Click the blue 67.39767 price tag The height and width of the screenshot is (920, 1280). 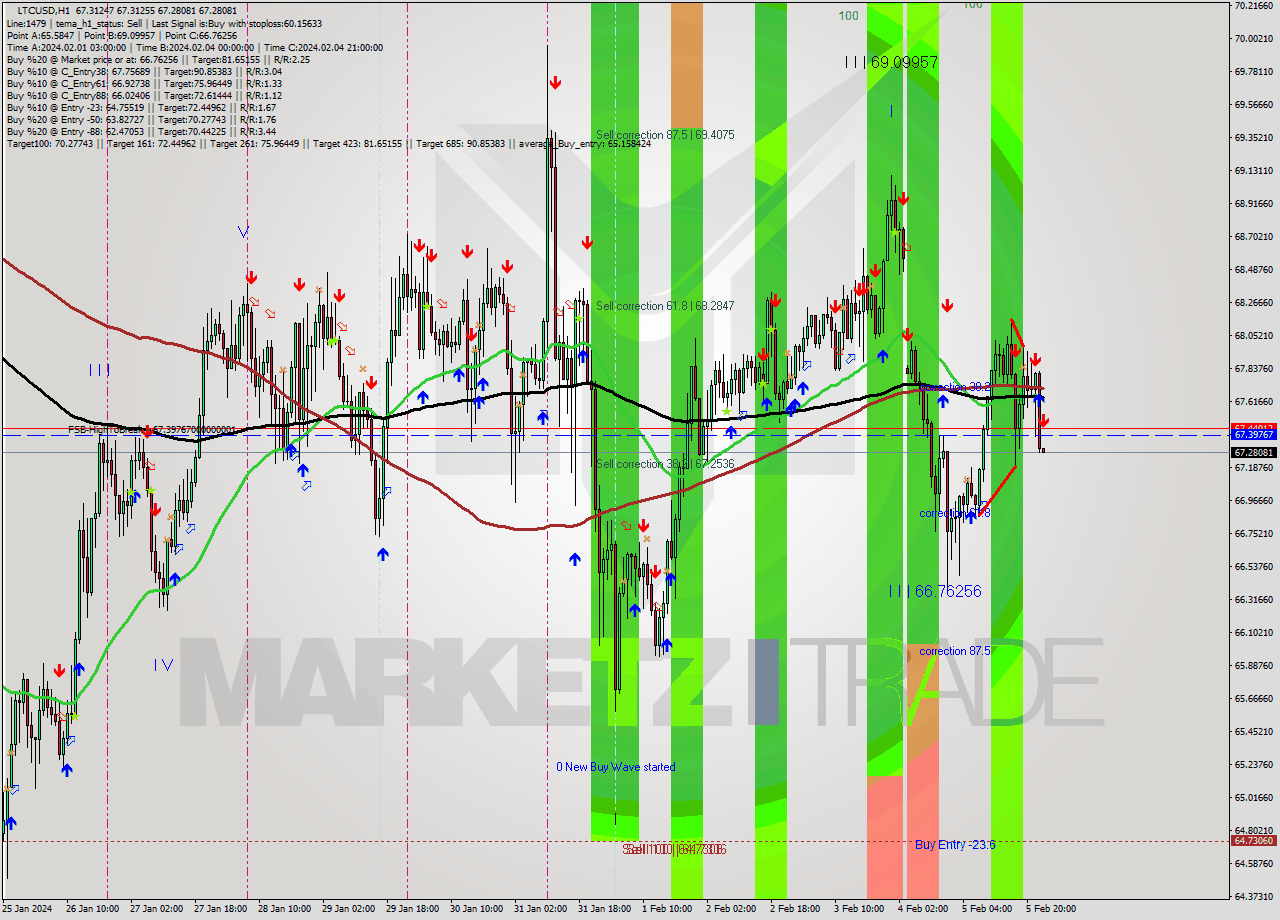[1253, 435]
